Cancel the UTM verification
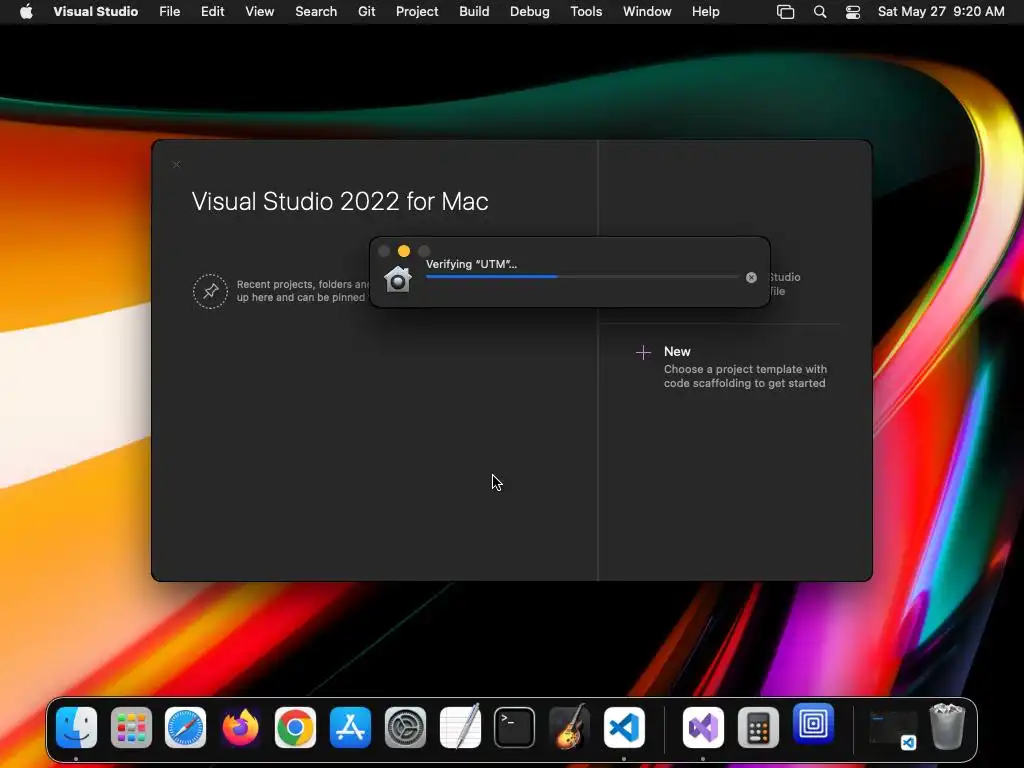1024x768 pixels. point(751,278)
